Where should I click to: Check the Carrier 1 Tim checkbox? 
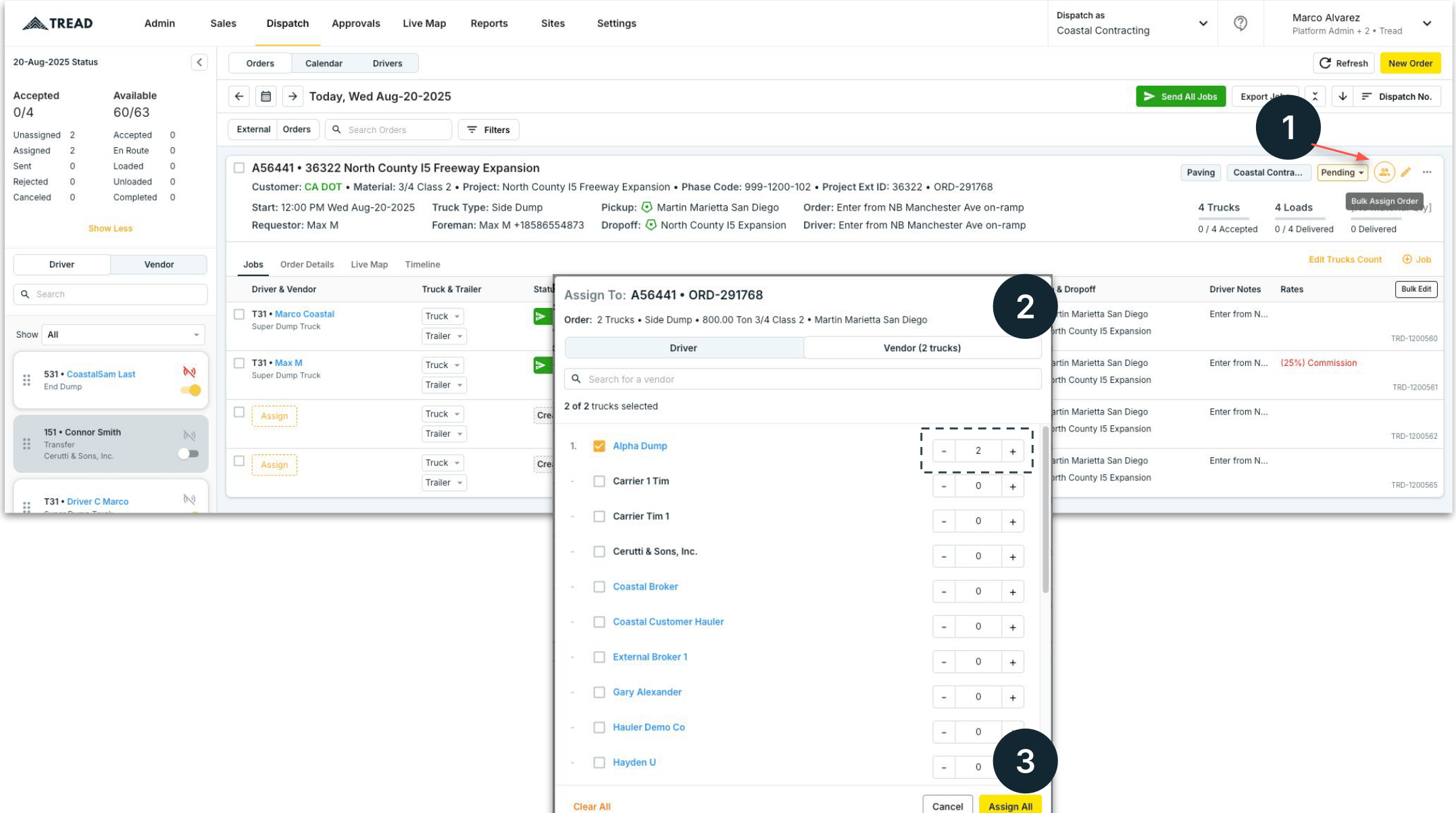coord(599,481)
